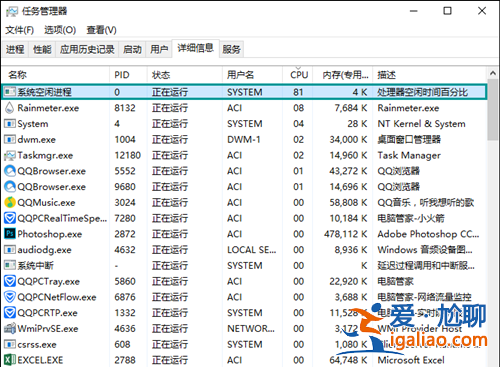The image size is (500, 367).
Task: Sort by the 内存(专用... column header
Action: tap(342, 75)
